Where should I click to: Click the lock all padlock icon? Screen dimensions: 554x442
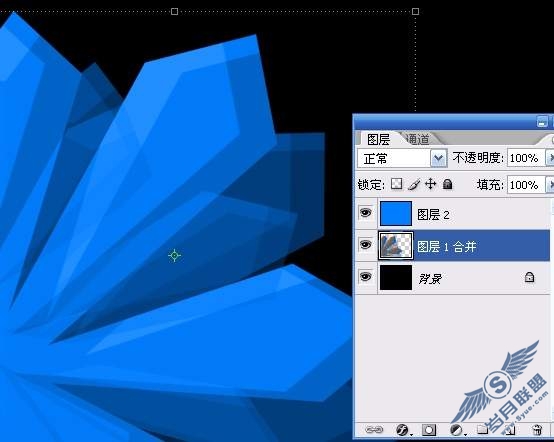click(447, 184)
